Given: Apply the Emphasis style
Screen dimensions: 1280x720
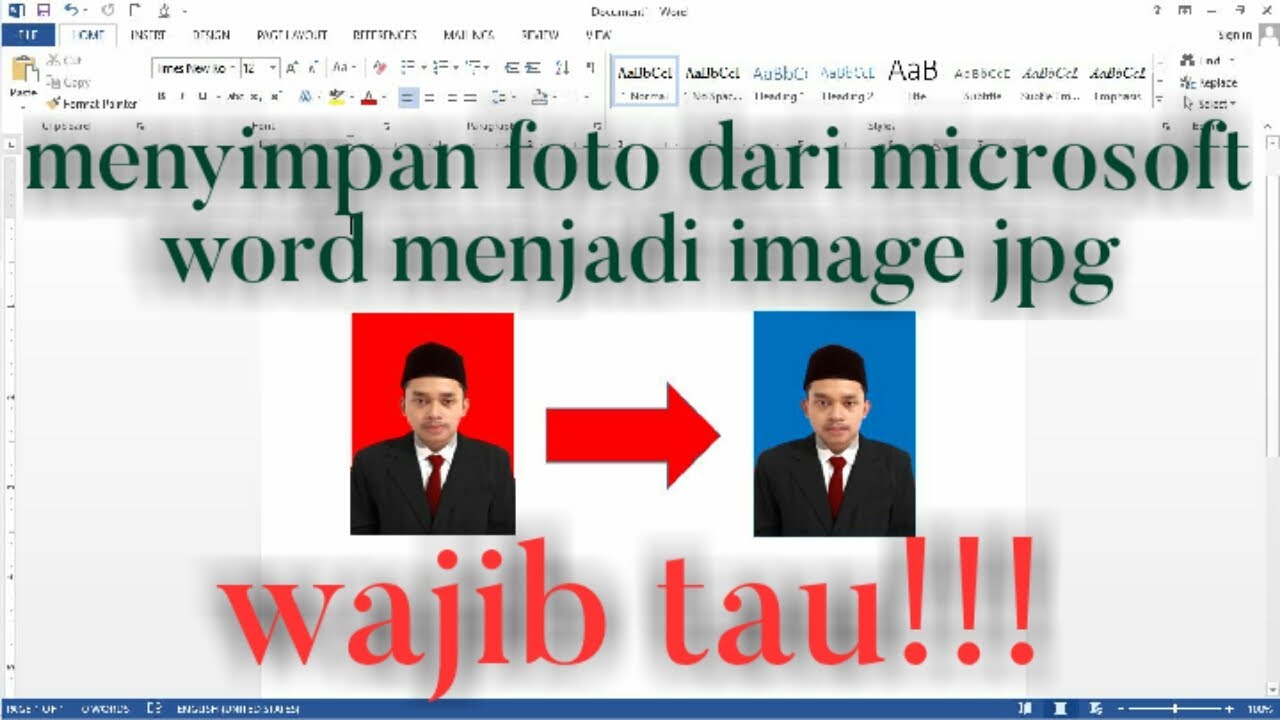Looking at the screenshot, I should (x=1117, y=82).
